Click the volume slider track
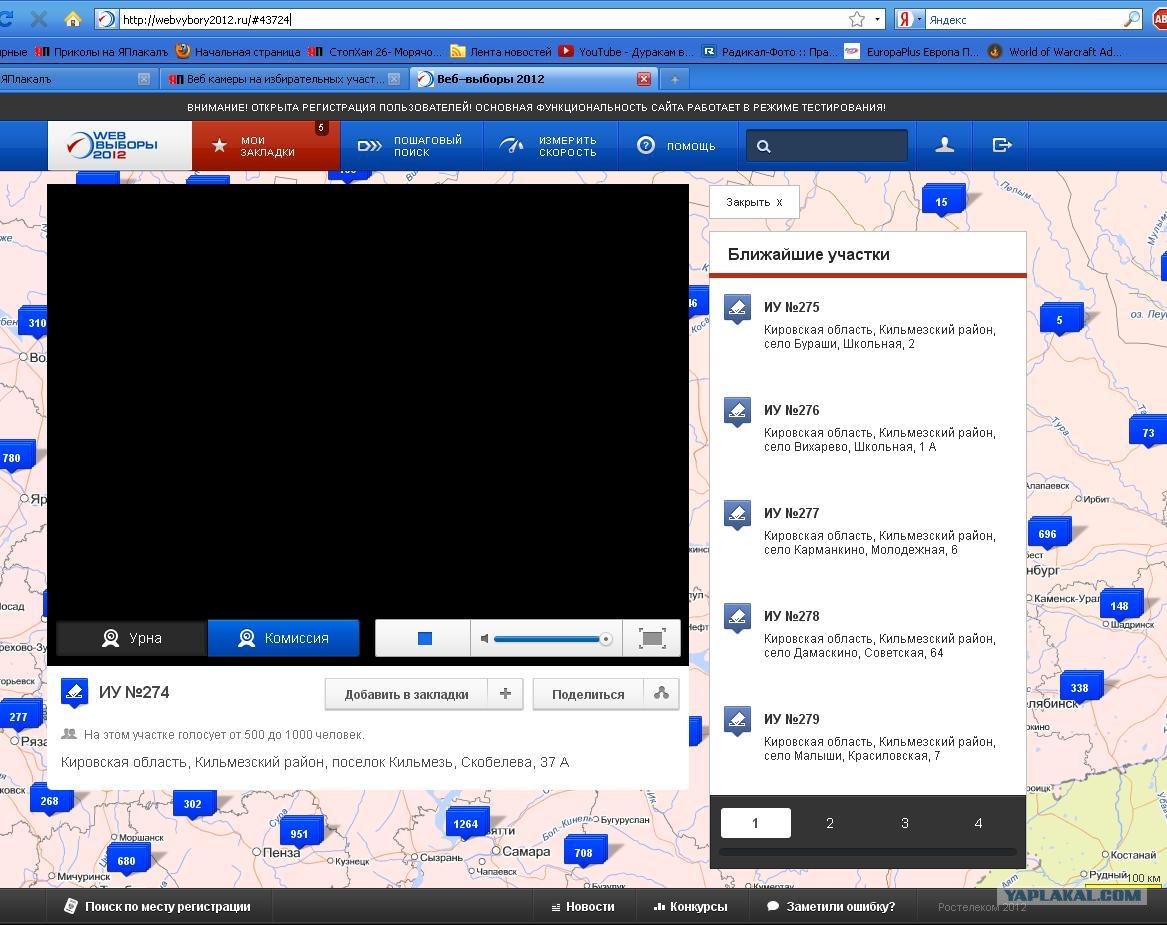Image resolution: width=1167 pixels, height=925 pixels. coord(549,638)
